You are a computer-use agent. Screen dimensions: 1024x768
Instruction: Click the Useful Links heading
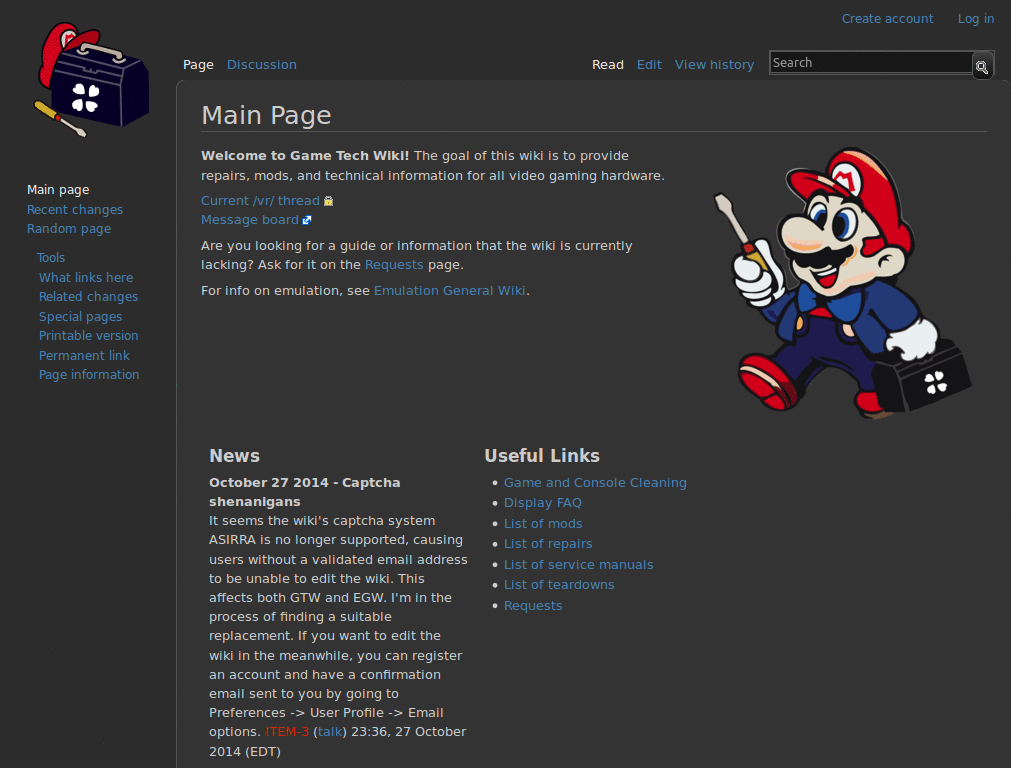pos(542,456)
